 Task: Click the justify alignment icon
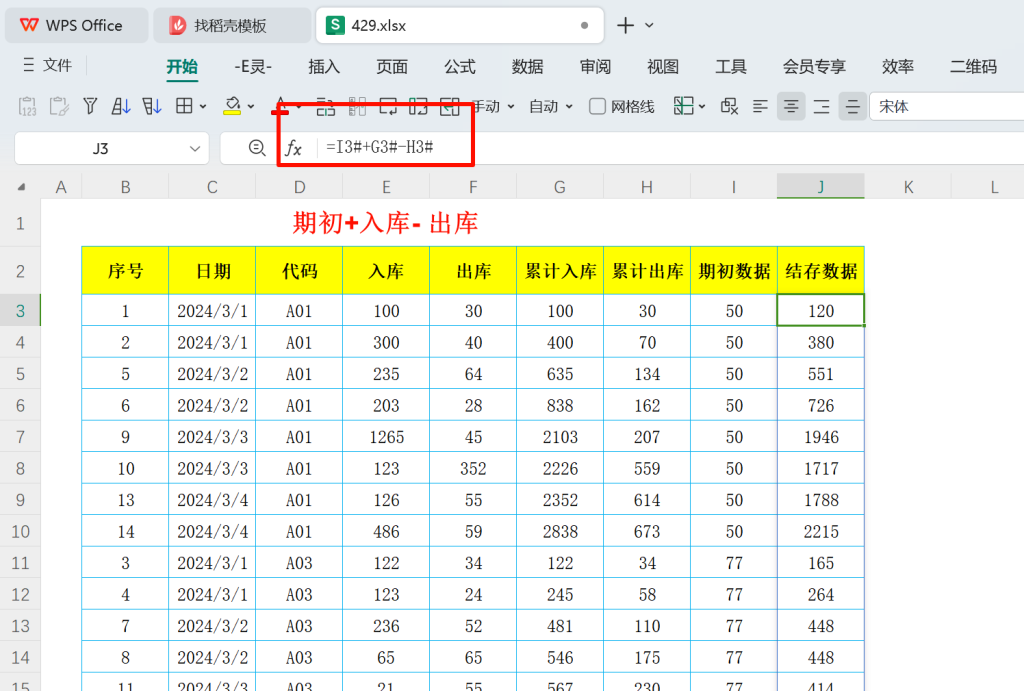click(x=852, y=106)
